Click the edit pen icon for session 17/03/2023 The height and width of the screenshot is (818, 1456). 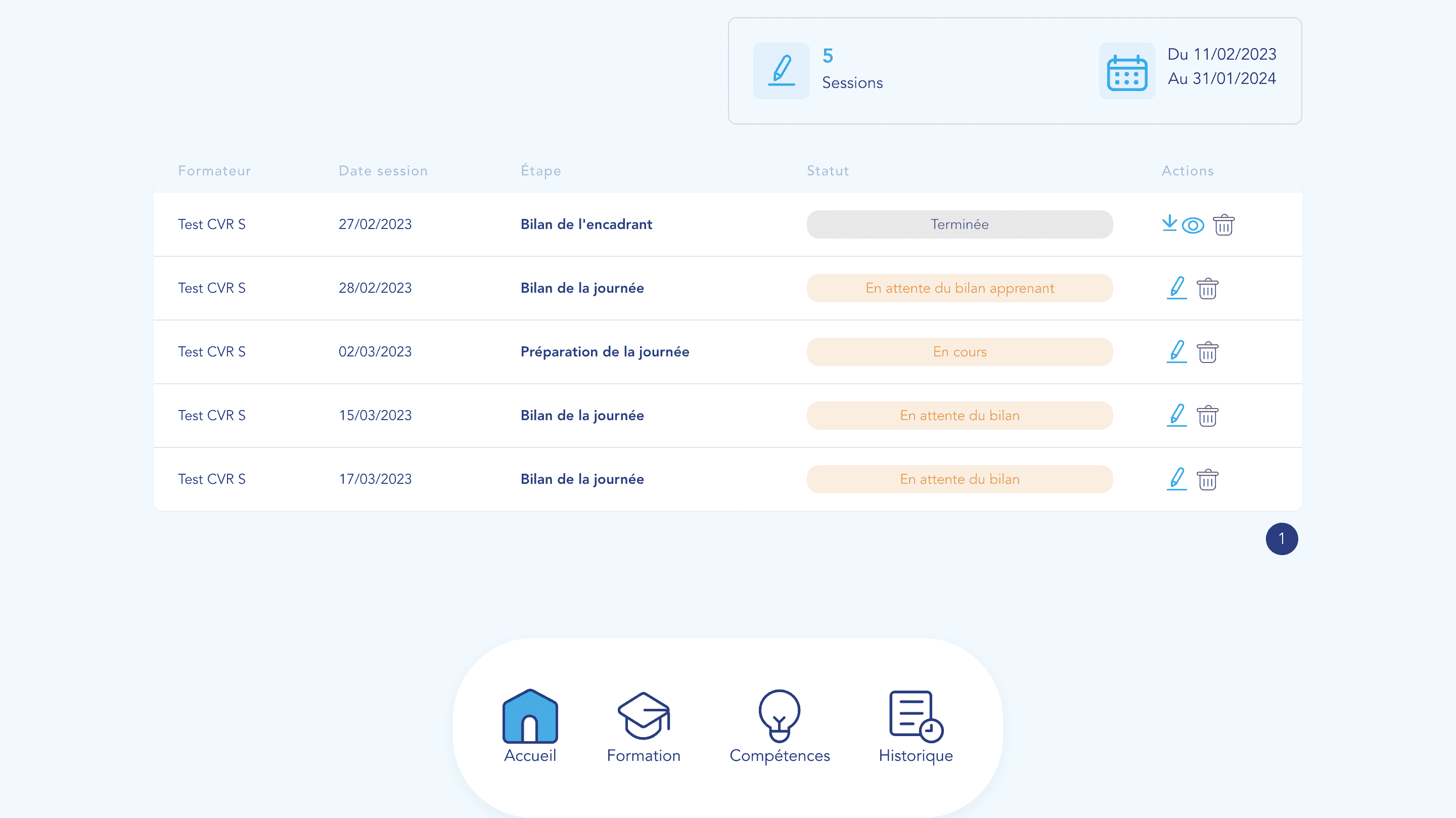1176,479
